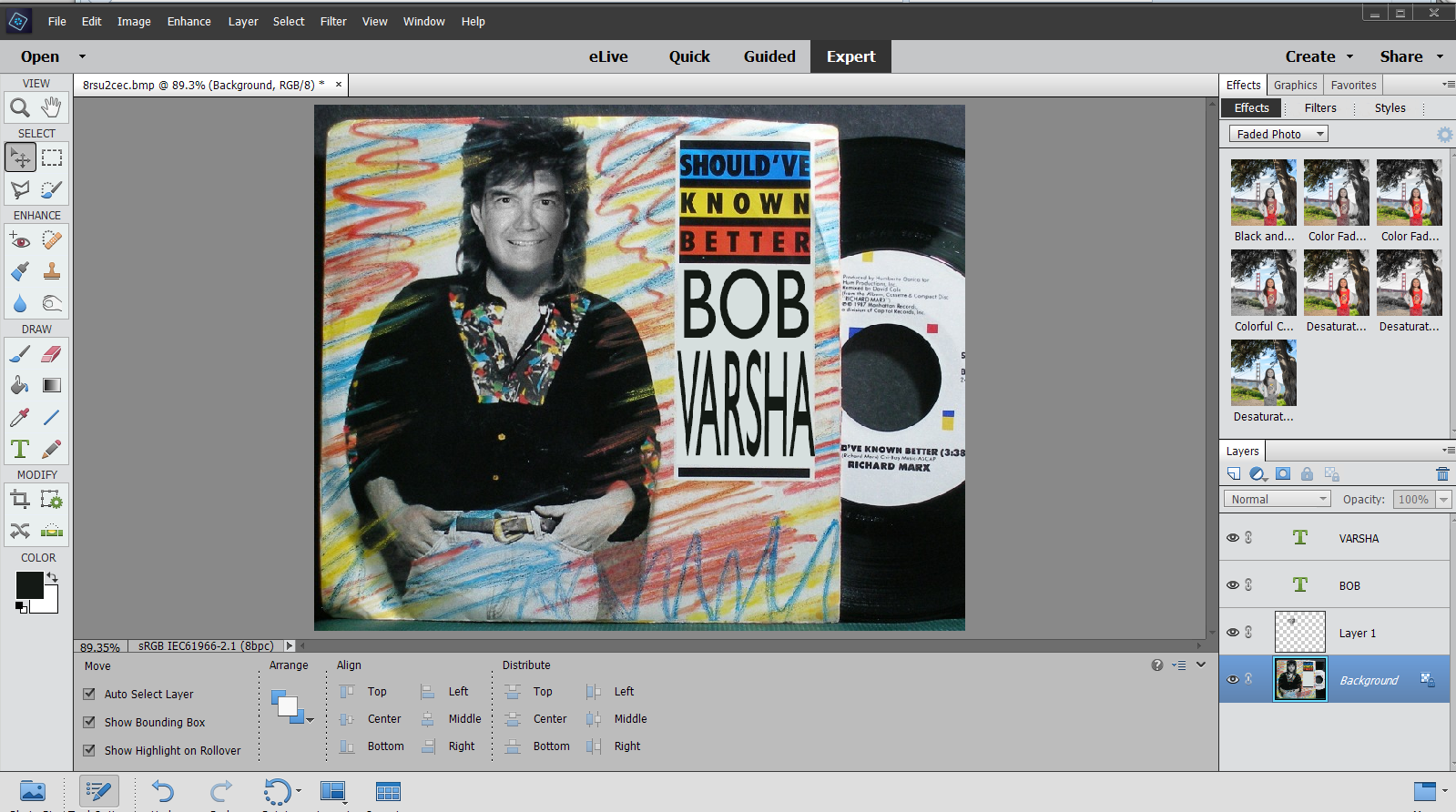Screen dimensions: 1456x812
Task: Select the Content-Aware Move tool
Action: [20, 531]
